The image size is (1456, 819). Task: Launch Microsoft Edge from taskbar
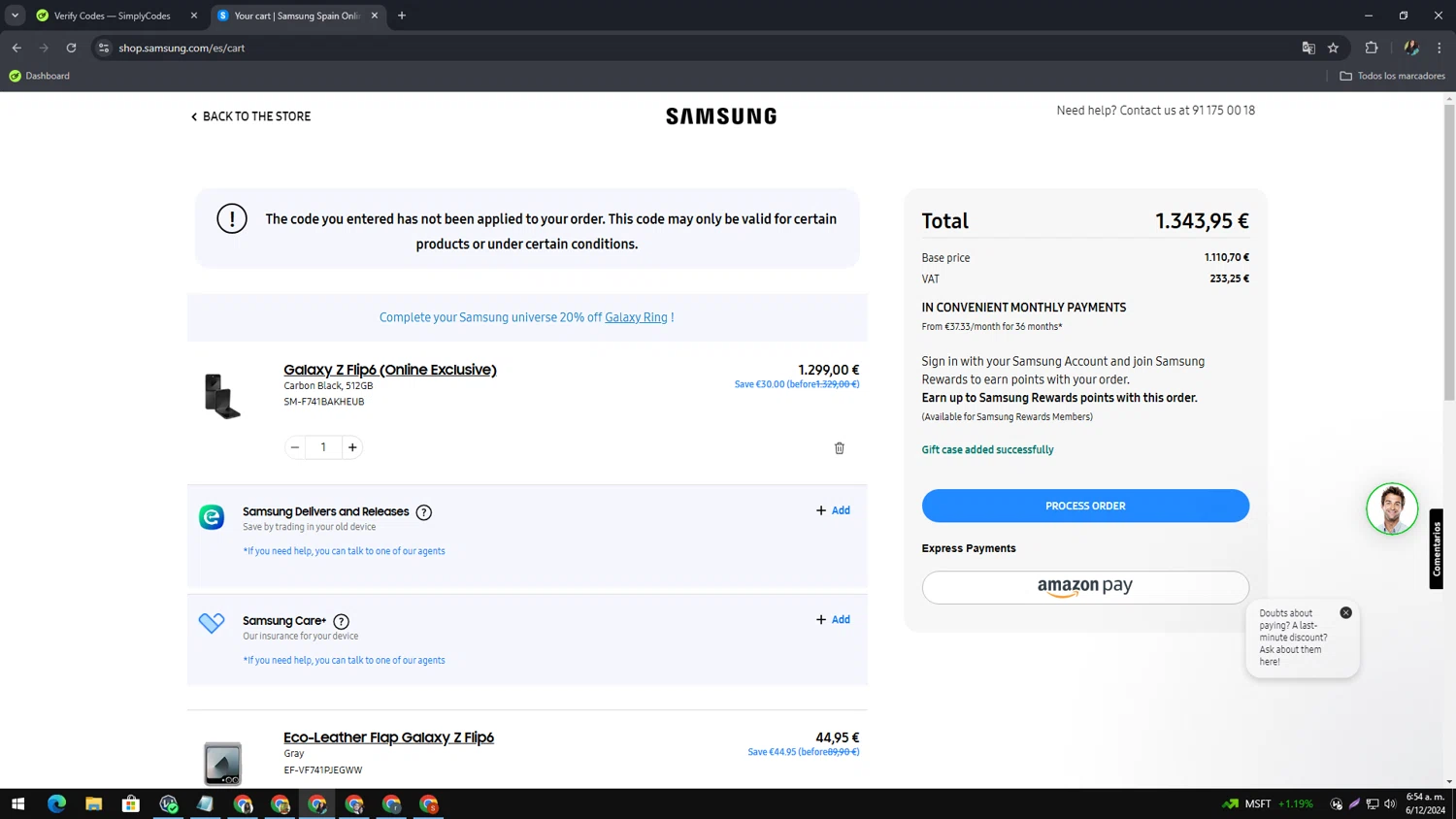click(56, 804)
